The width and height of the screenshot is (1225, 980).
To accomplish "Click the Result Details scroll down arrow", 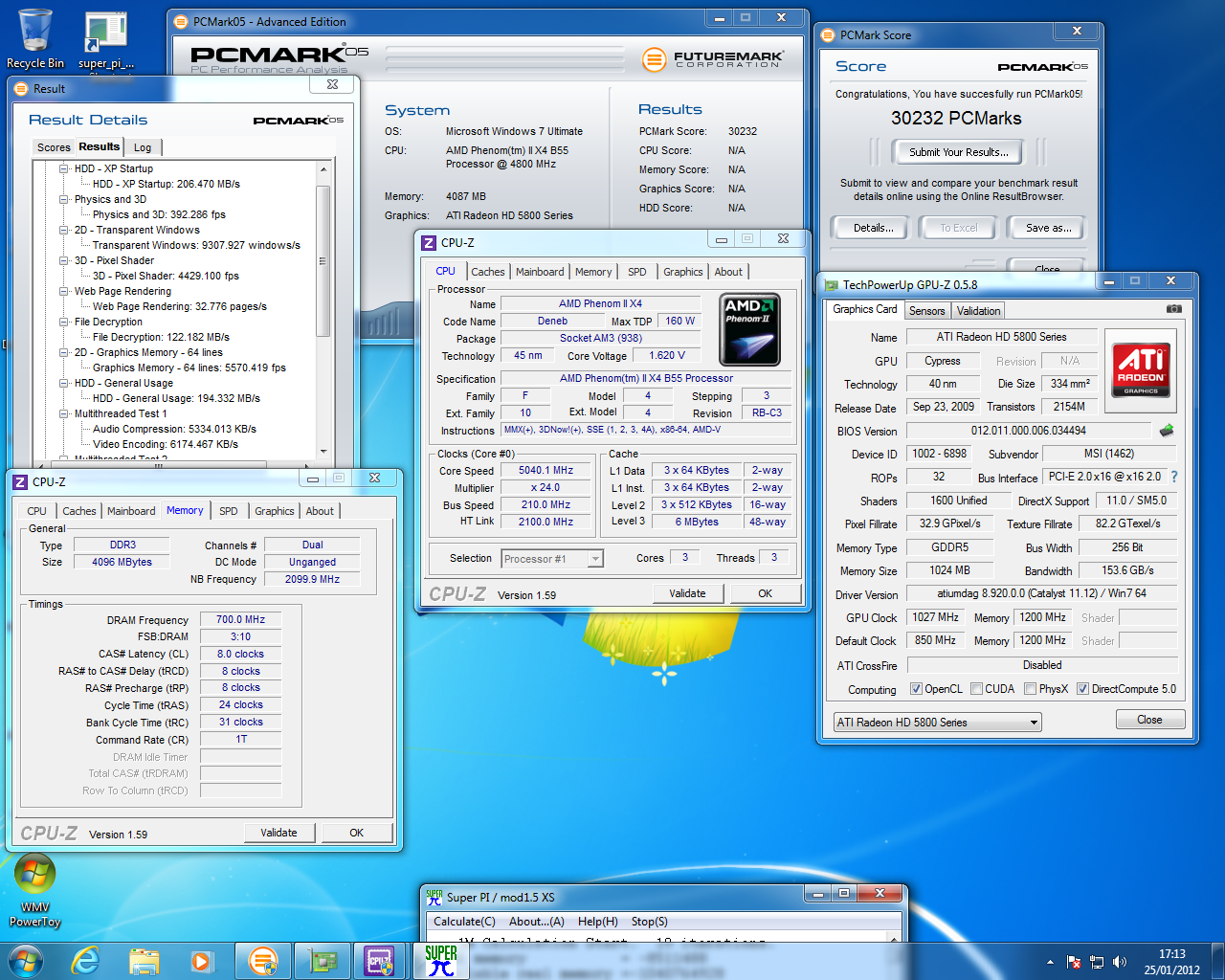I will (323, 451).
